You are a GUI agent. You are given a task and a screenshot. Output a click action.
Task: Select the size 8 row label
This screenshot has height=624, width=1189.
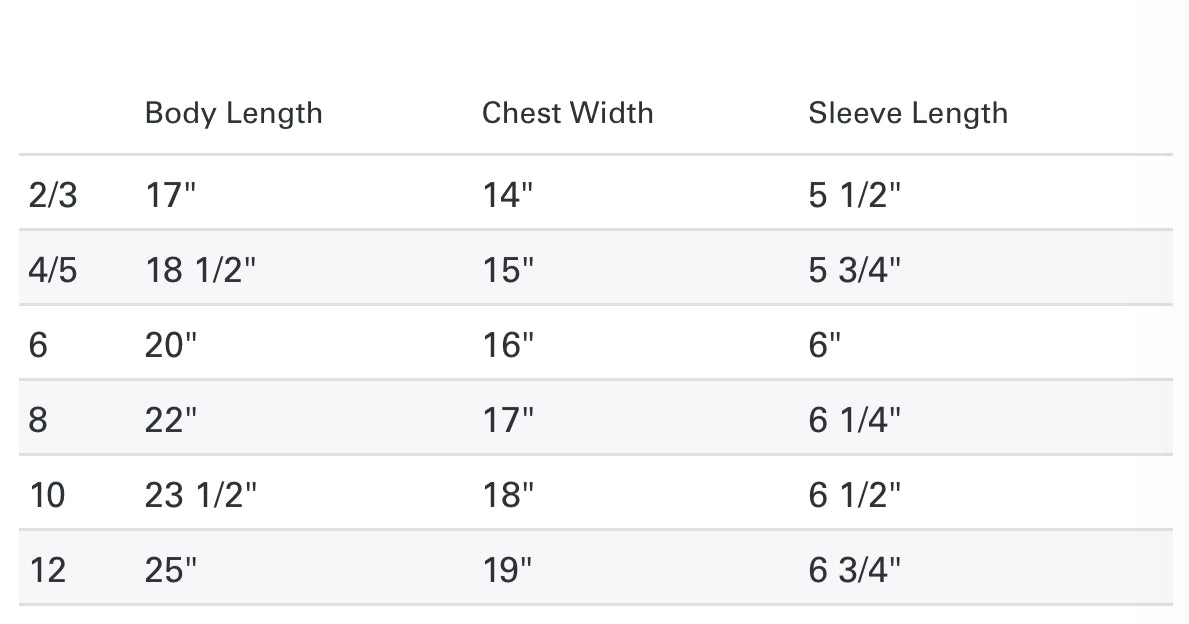click(38, 420)
